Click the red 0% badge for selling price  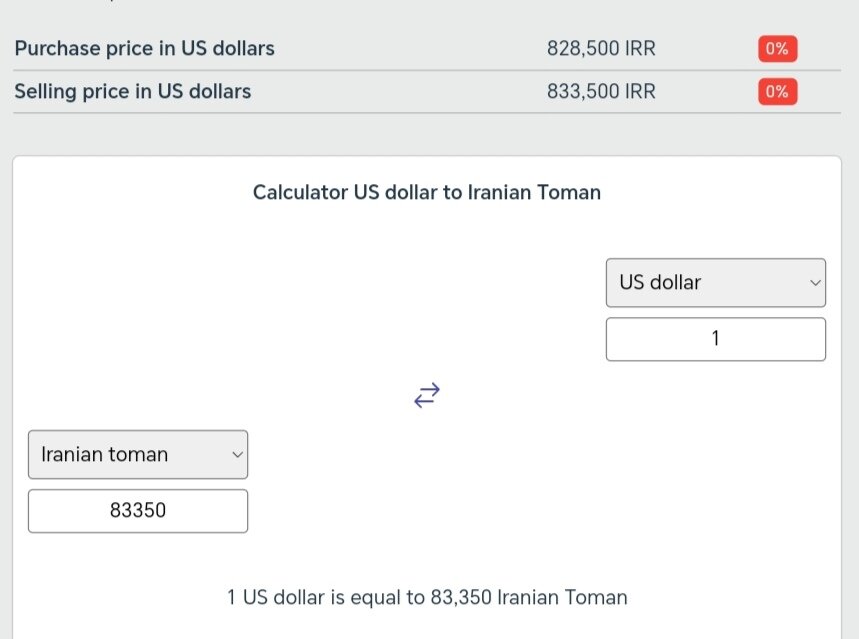click(777, 92)
